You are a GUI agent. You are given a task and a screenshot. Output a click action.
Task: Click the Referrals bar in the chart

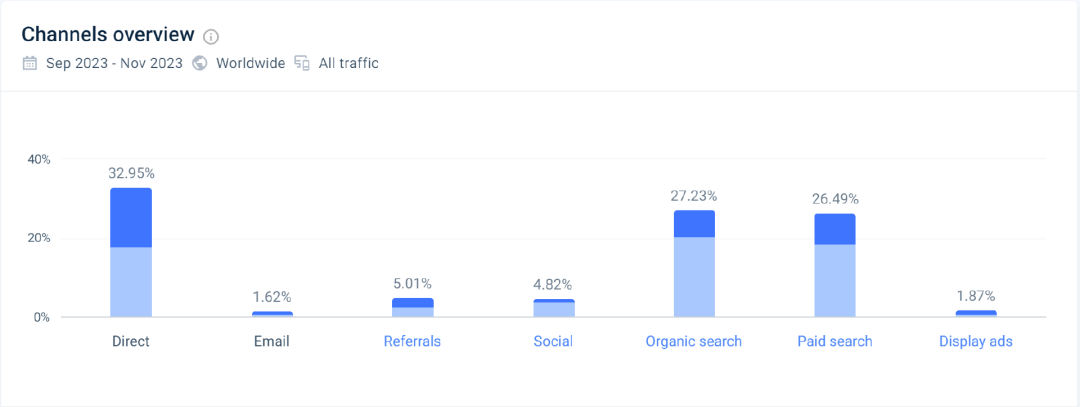[x=412, y=308]
